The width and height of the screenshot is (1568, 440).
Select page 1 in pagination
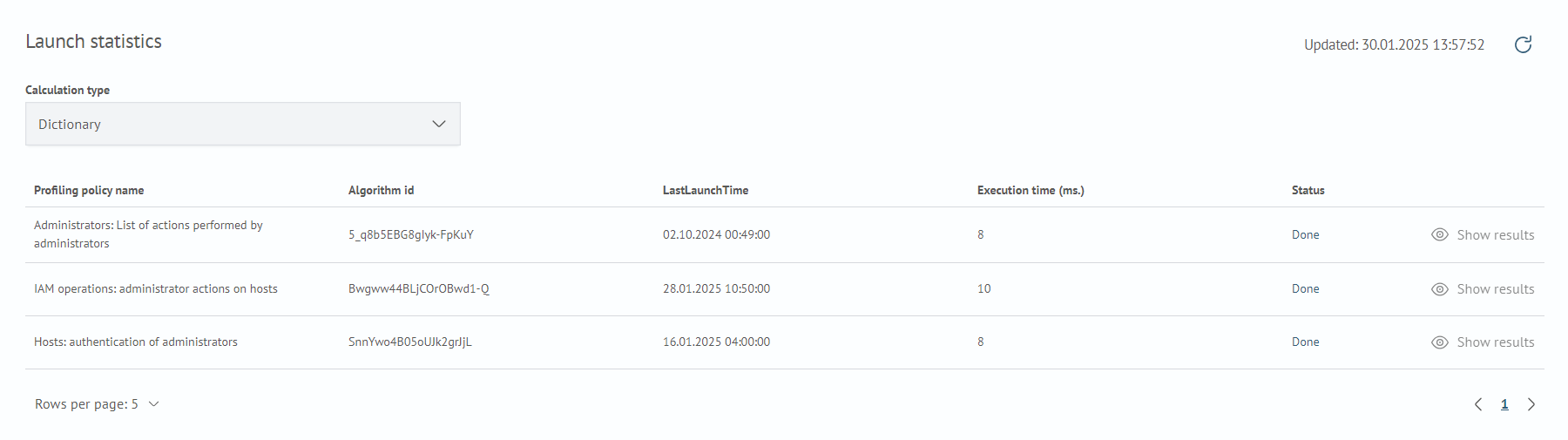(x=1504, y=404)
